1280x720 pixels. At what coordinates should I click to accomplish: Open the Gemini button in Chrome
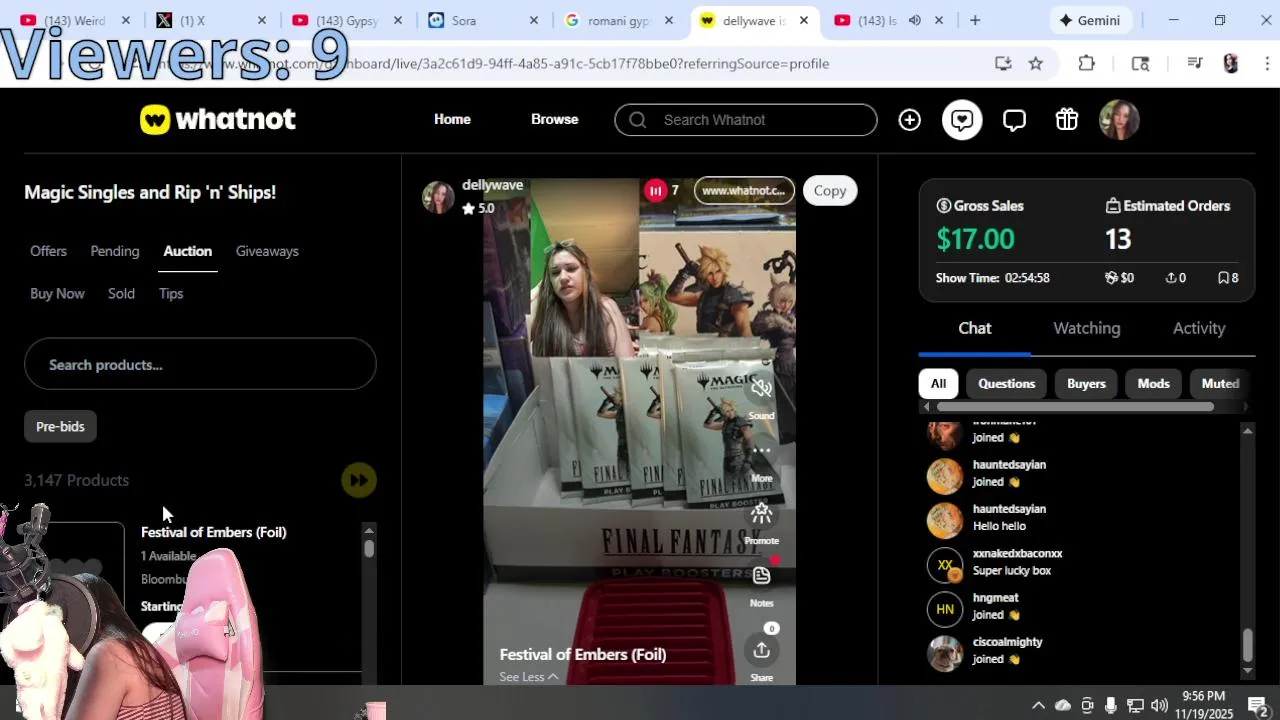point(1091,20)
